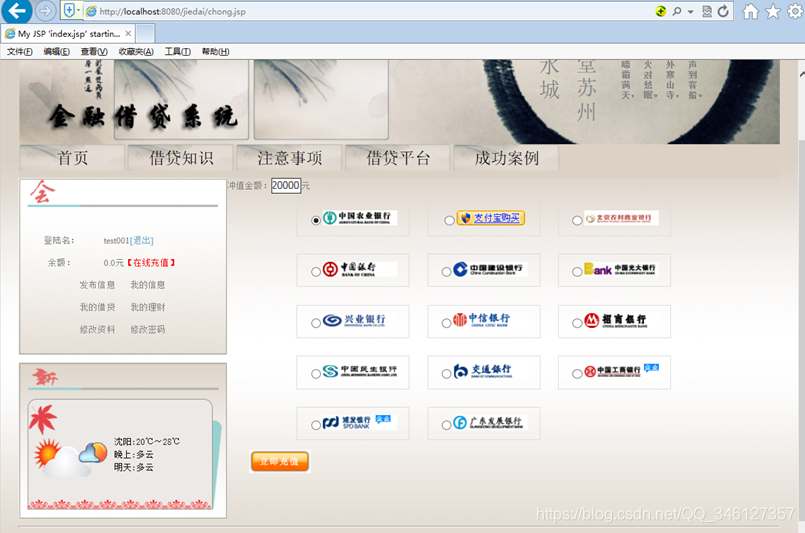Click the browser forward arrow button
The image size is (805, 533).
45,11
